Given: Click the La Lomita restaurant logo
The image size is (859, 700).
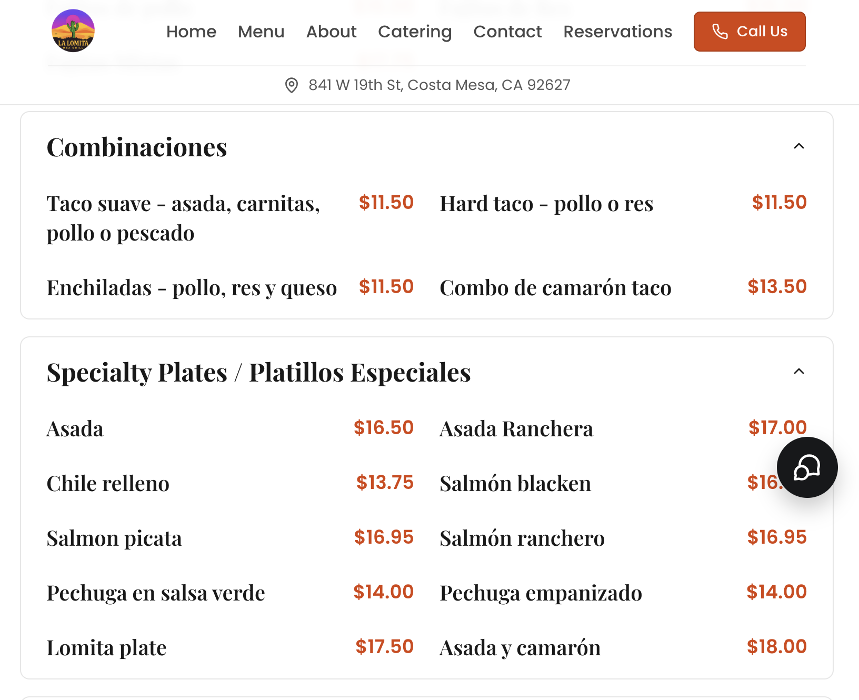Looking at the screenshot, I should click(x=73, y=31).
